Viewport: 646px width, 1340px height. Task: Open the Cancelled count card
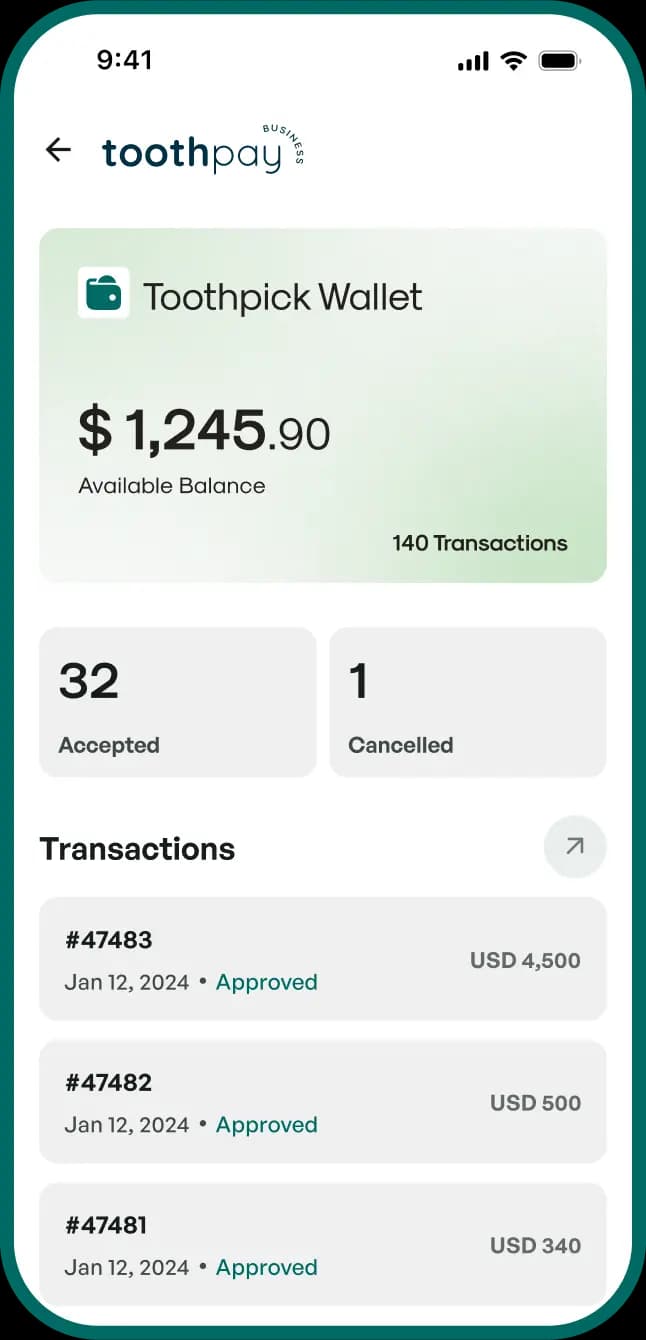[467, 702]
